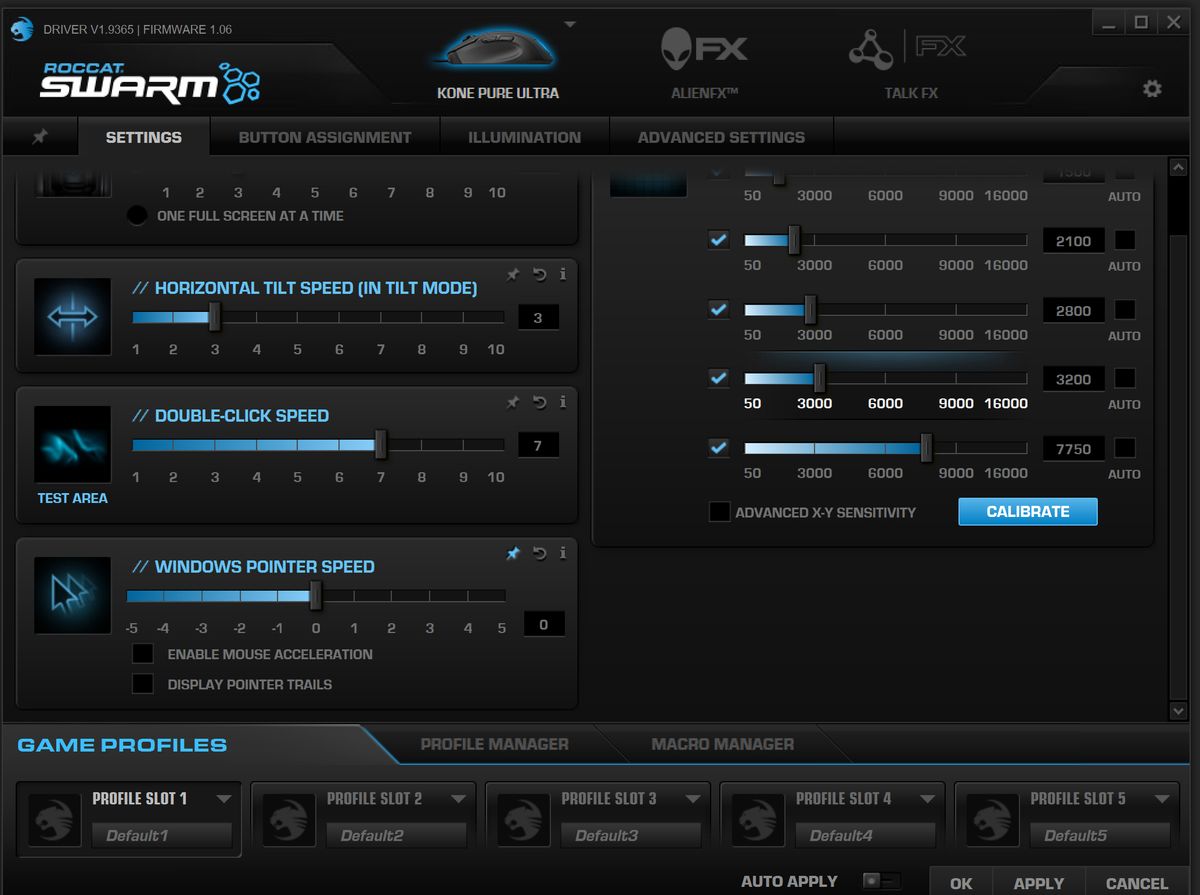Click the Cancel button
This screenshot has width=1200, height=895.
tap(1137, 883)
